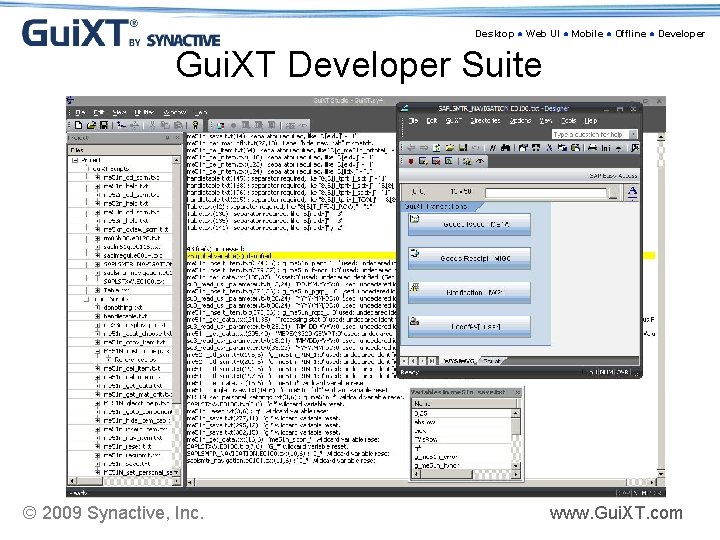Click the red-X screen icon in Designer second toolbar
The width and height of the screenshot is (720, 540).
point(436,161)
